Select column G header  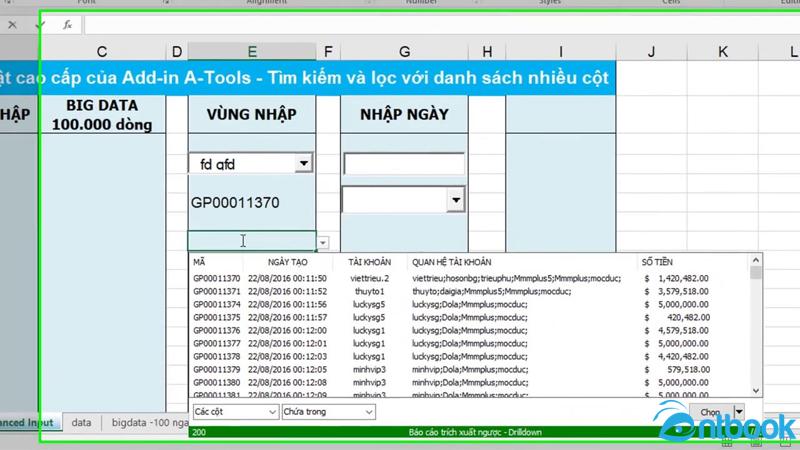pyautogui.click(x=404, y=52)
